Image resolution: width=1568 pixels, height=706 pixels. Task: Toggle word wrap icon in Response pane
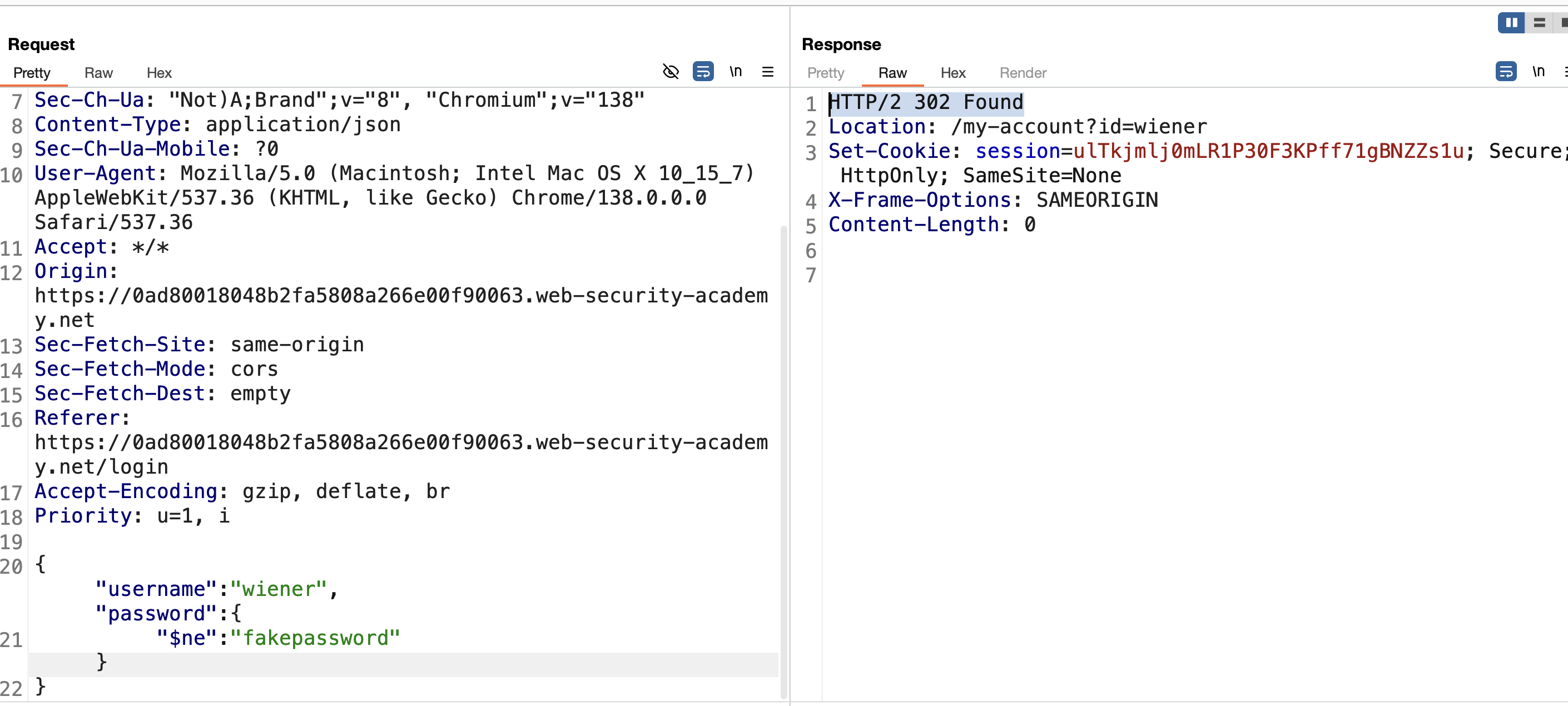pyautogui.click(x=1506, y=72)
